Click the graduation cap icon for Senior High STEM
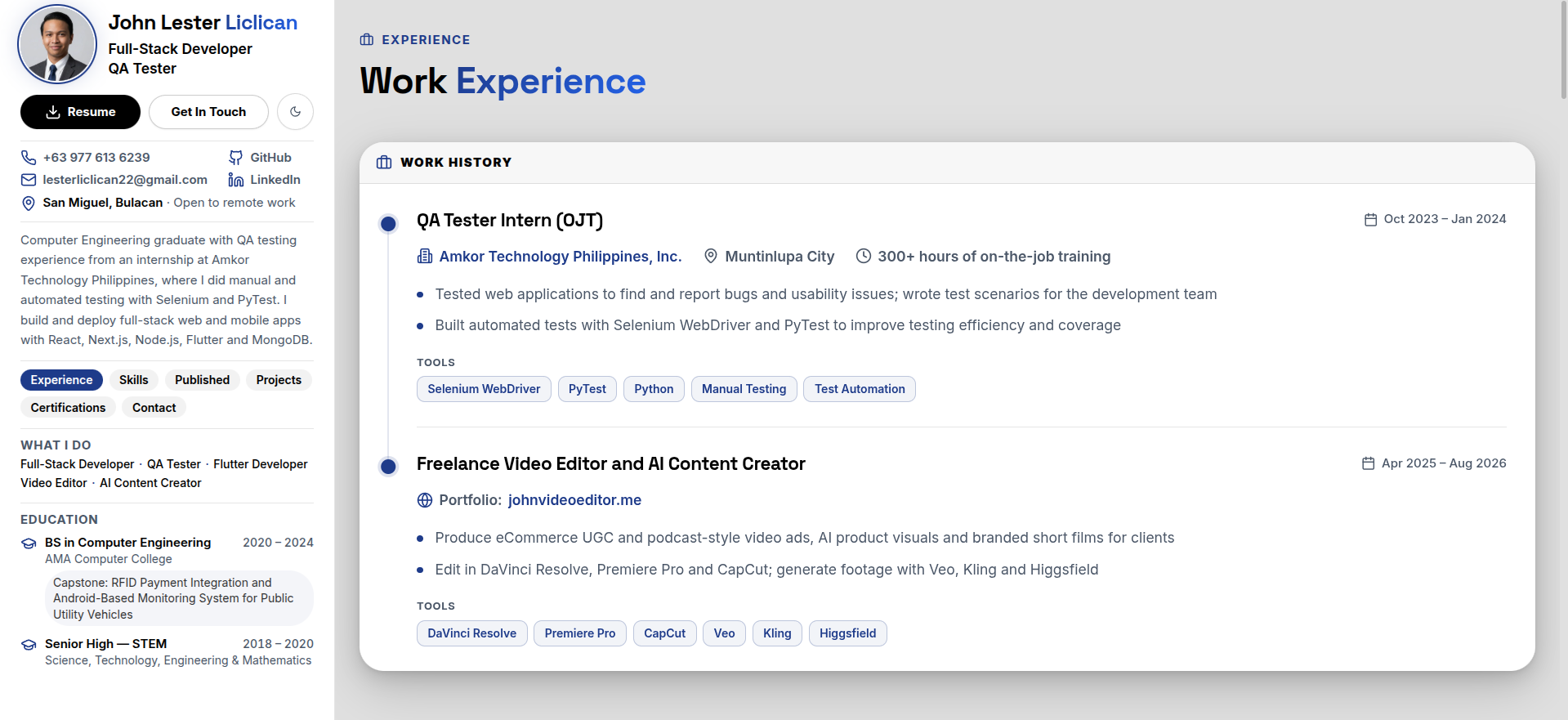Viewport: 1568px width, 720px height. (x=29, y=645)
